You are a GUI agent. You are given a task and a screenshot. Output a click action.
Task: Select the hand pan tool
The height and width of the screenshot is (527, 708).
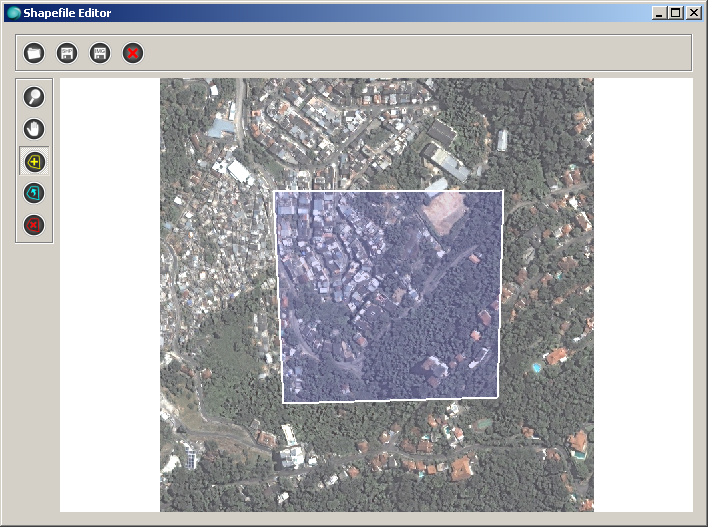[34, 129]
